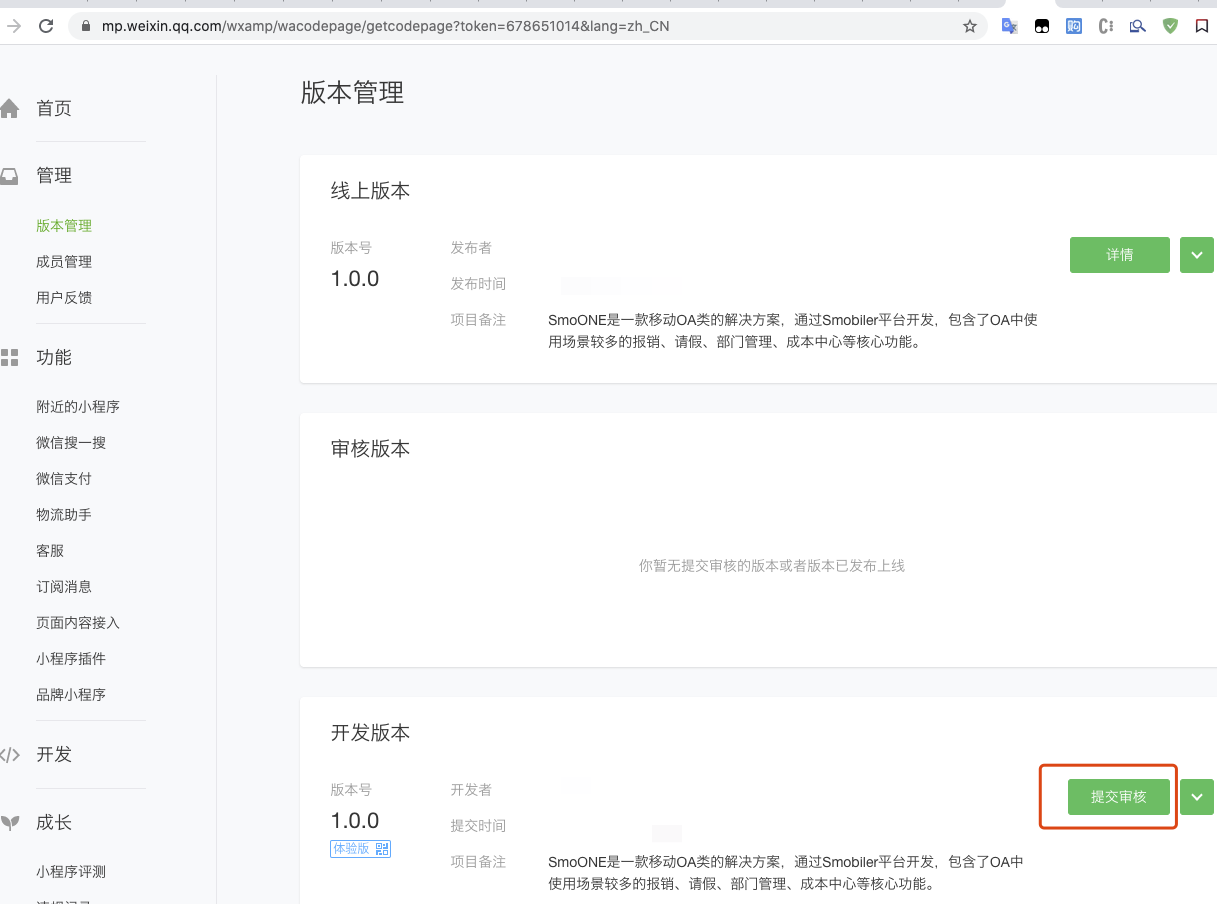Click the 1.0.0 version in 开发版本
This screenshot has height=904, width=1217.
pyautogui.click(x=355, y=821)
